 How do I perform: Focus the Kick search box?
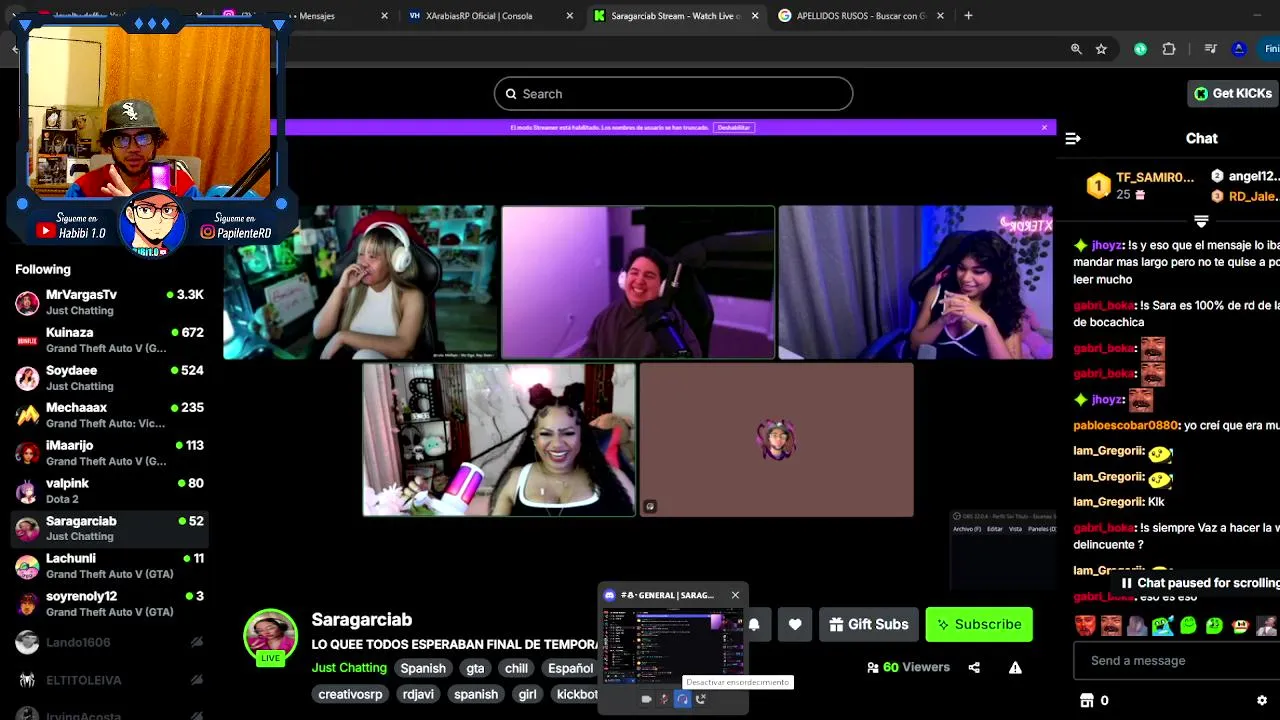pyautogui.click(x=673, y=94)
